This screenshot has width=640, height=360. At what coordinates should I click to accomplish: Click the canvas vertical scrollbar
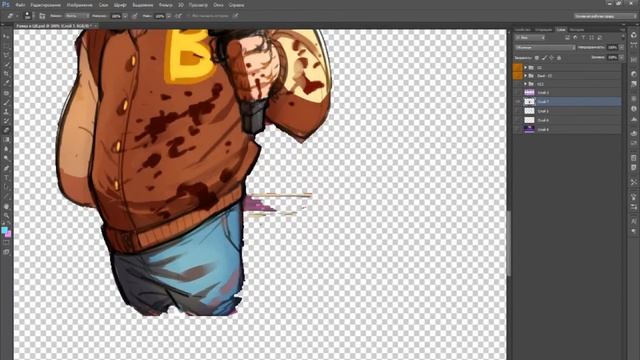coord(509,243)
